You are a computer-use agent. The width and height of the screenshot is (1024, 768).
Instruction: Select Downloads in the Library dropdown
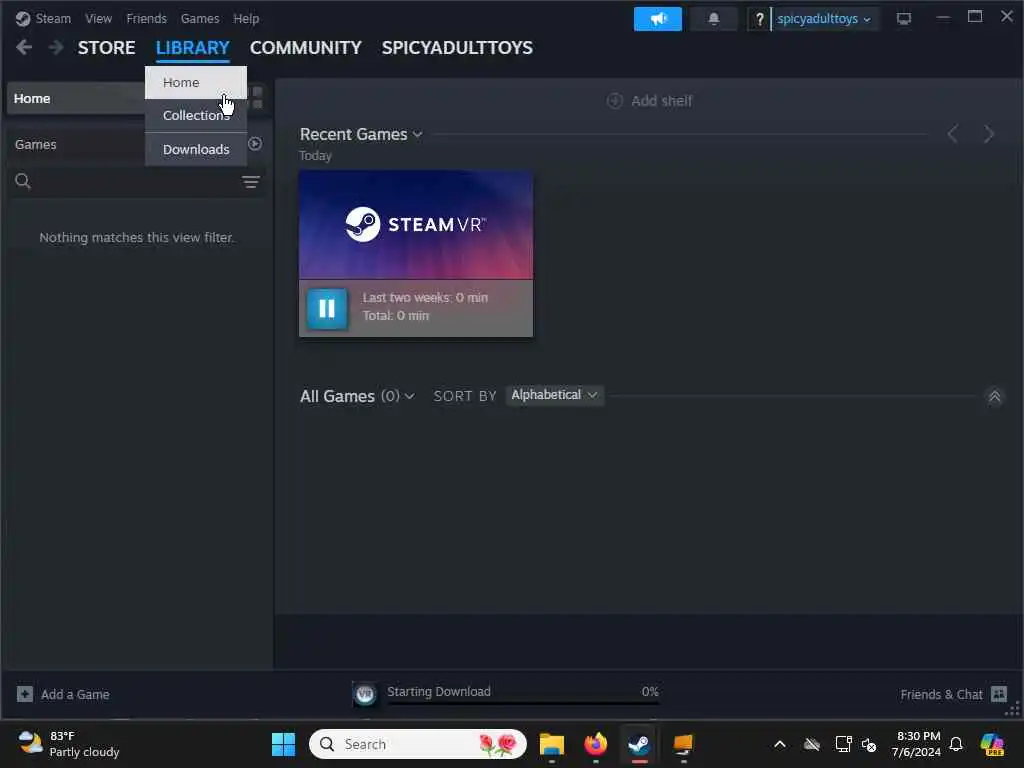pyautogui.click(x=196, y=150)
